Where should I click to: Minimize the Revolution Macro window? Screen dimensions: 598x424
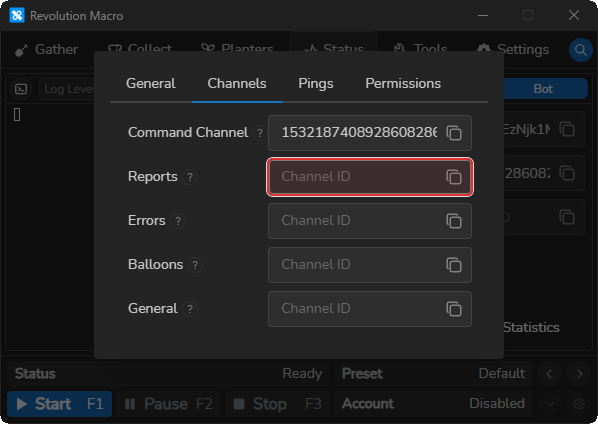(483, 15)
